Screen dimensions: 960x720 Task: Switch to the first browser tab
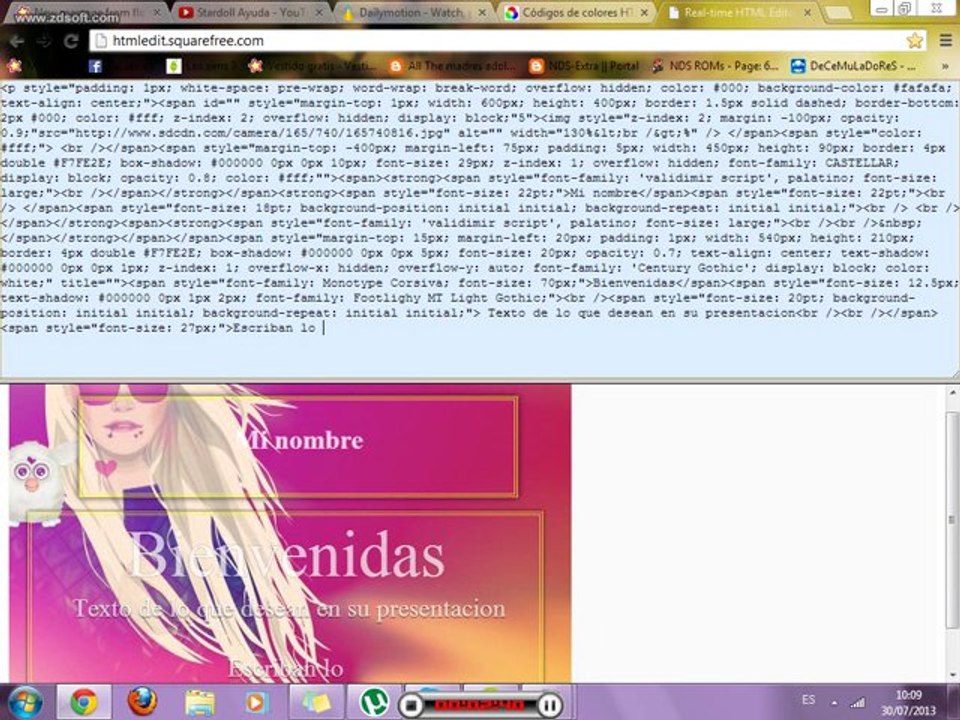[x=86, y=12]
